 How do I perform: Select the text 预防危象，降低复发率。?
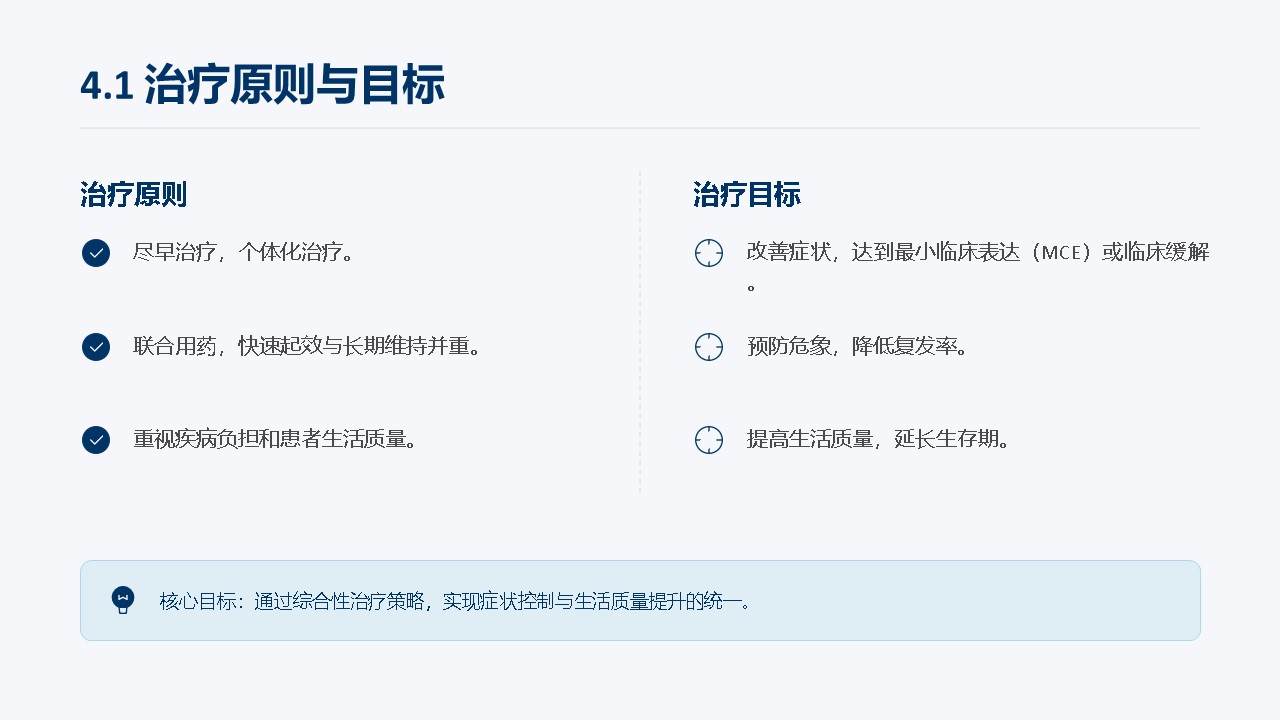(858, 347)
